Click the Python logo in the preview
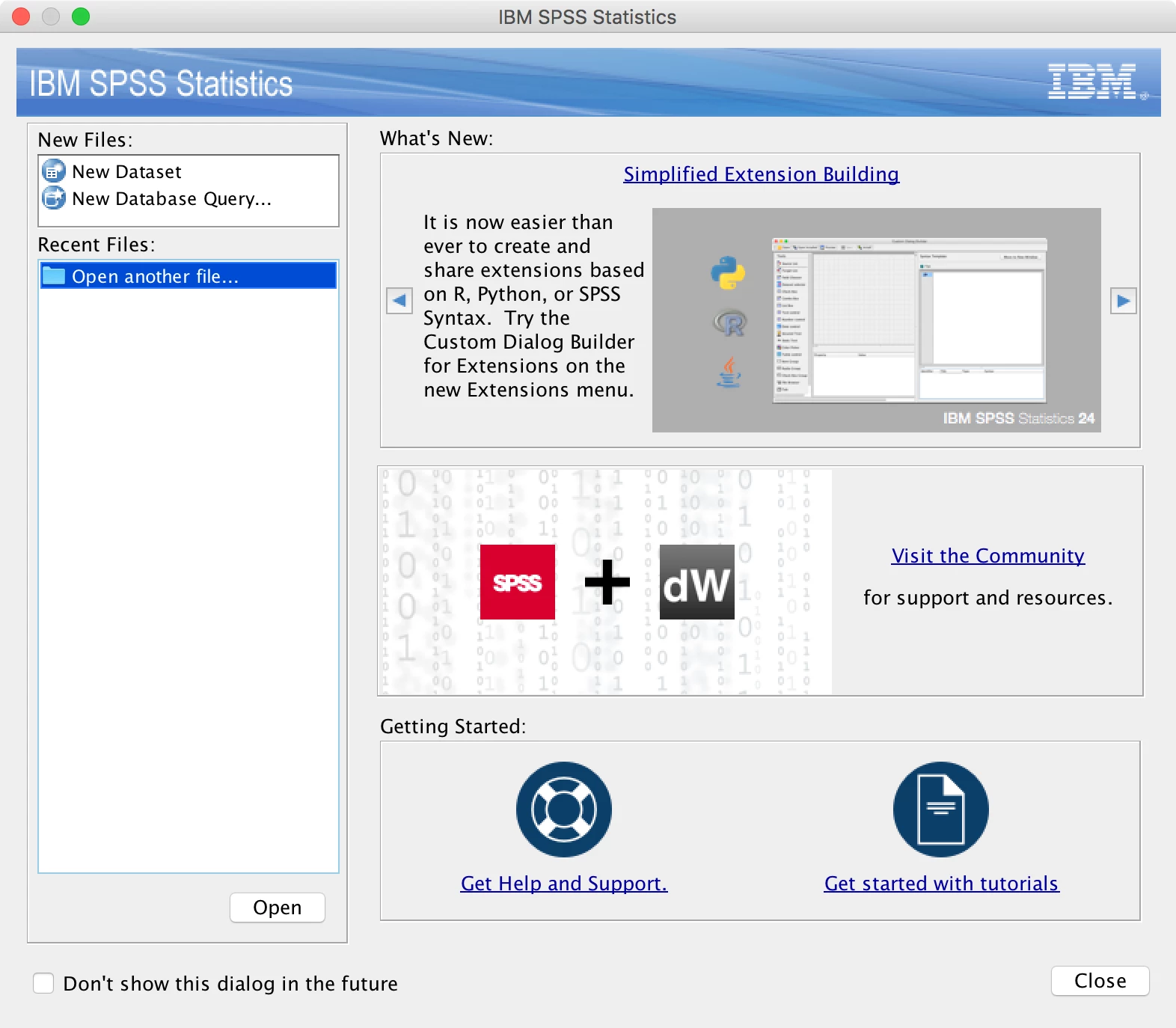Image resolution: width=1176 pixels, height=1028 pixels. (x=728, y=273)
